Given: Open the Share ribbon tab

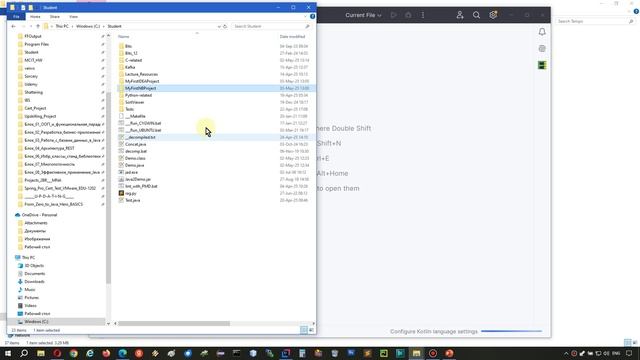Looking at the screenshot, I should (55, 17).
